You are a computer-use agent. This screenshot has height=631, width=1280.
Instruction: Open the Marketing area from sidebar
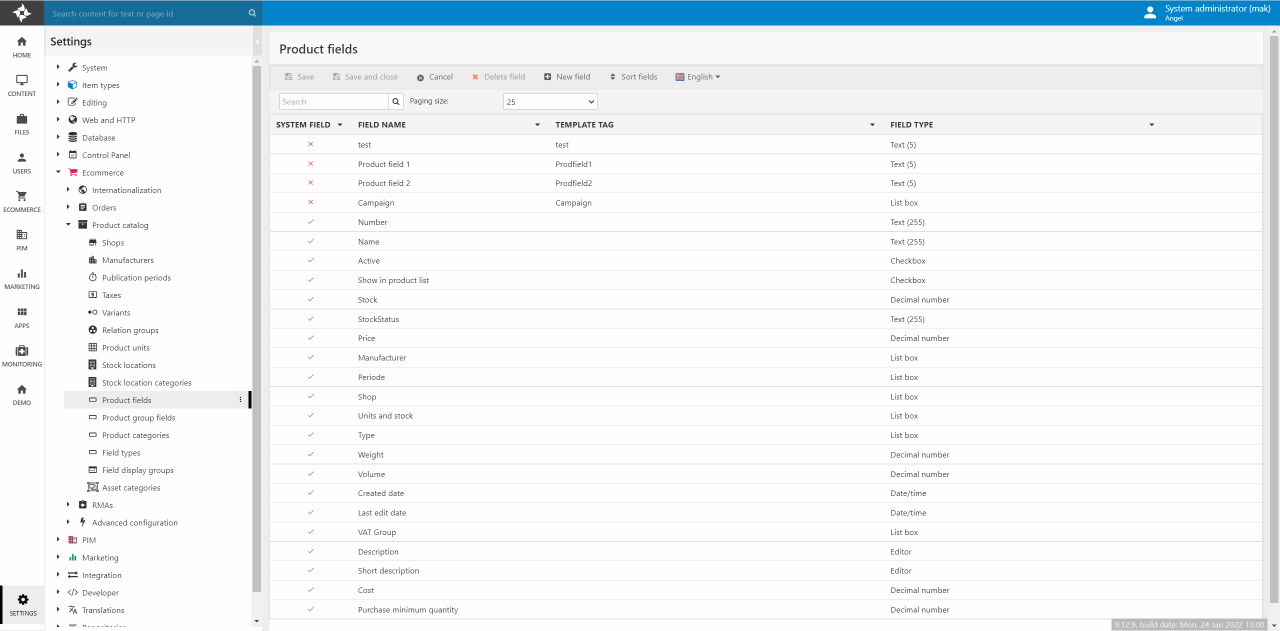(21, 278)
